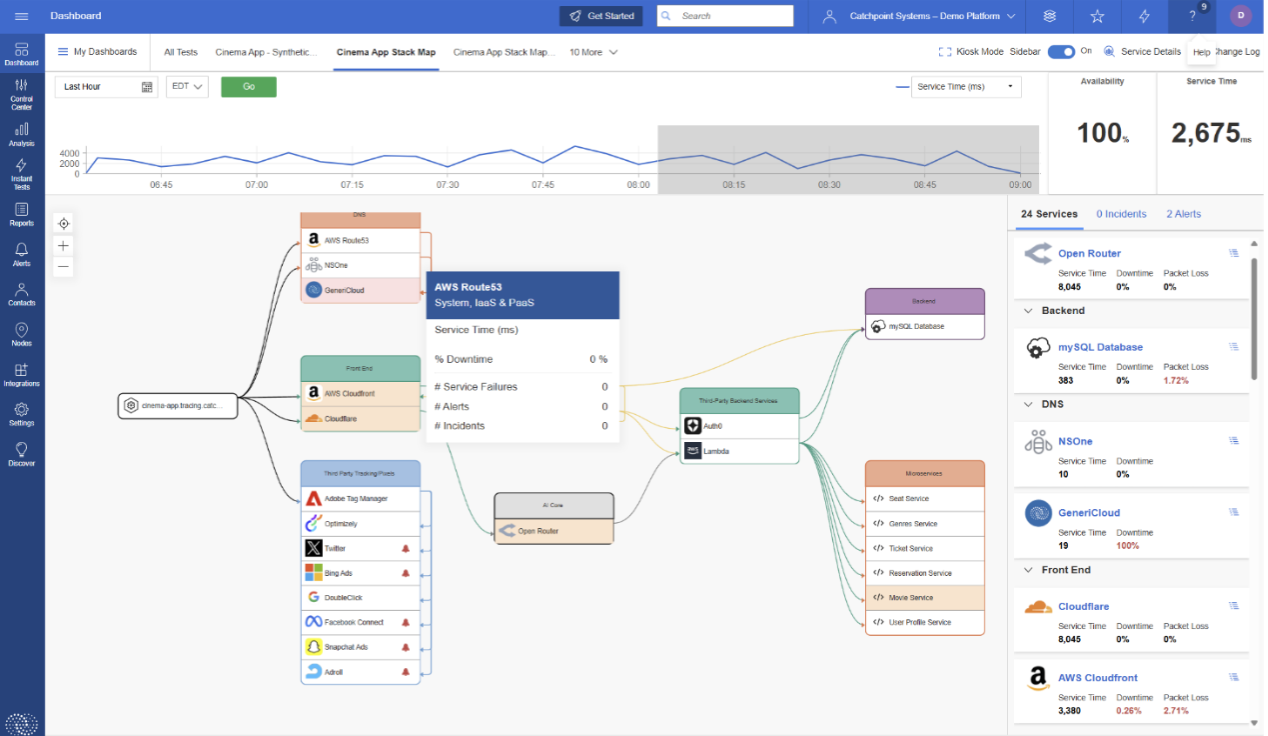Open the Nodes sidebar section
This screenshot has height=736, width=1268.
tap(21, 334)
